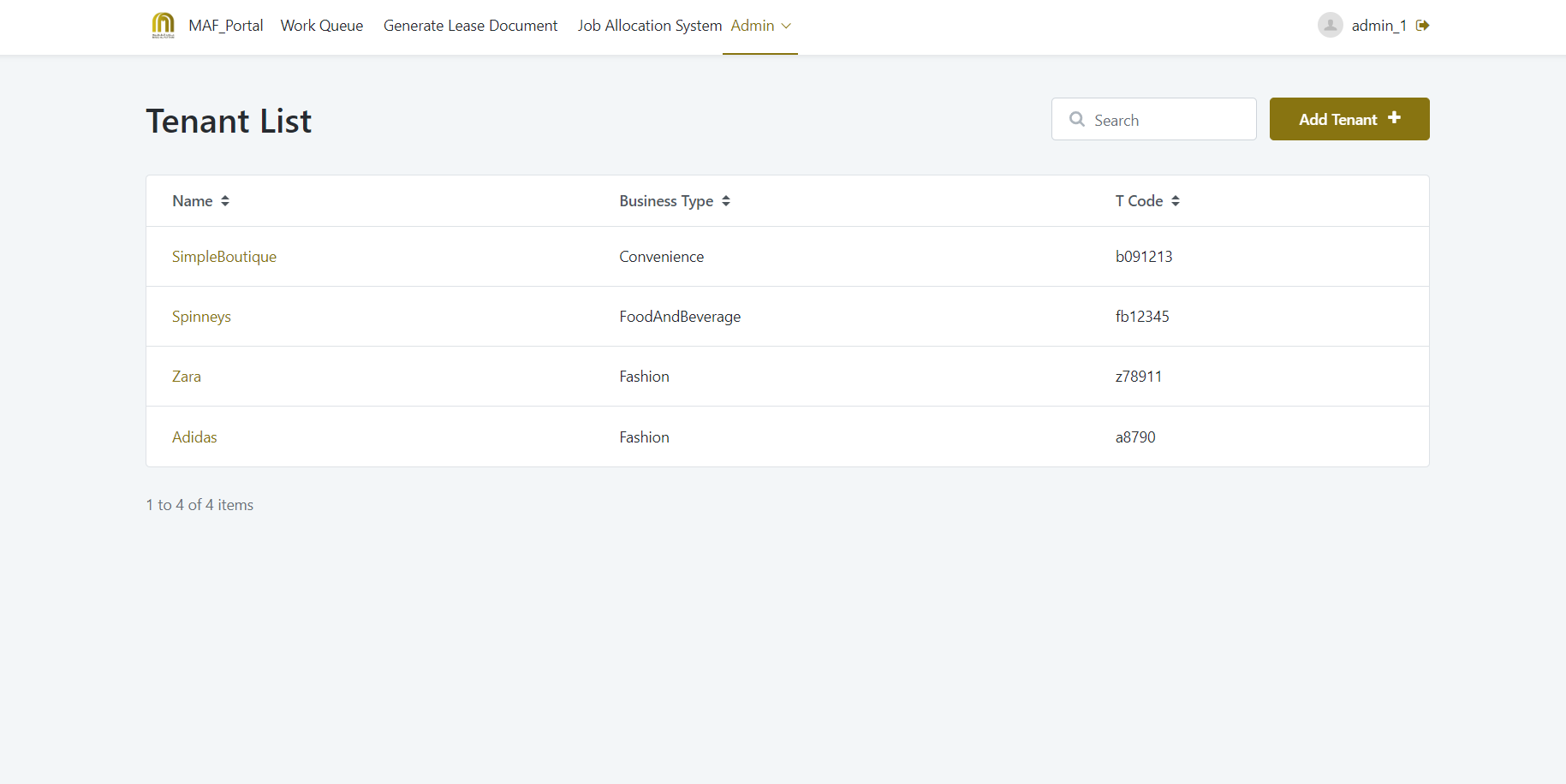The height and width of the screenshot is (784, 1566).
Task: Select the FoodAndBeverage business type cell
Action: (681, 317)
